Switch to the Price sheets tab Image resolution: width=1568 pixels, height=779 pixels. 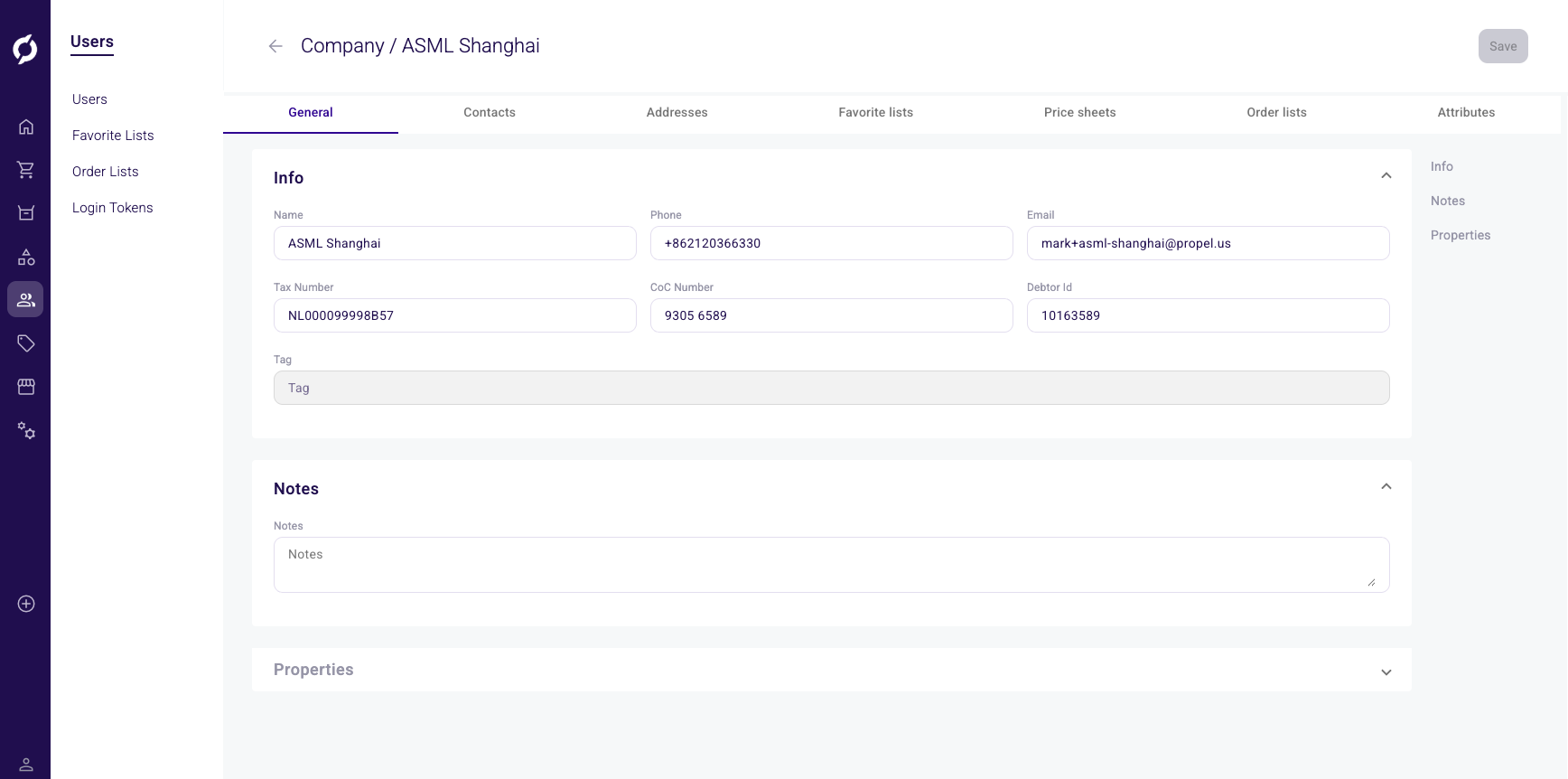pos(1080,113)
